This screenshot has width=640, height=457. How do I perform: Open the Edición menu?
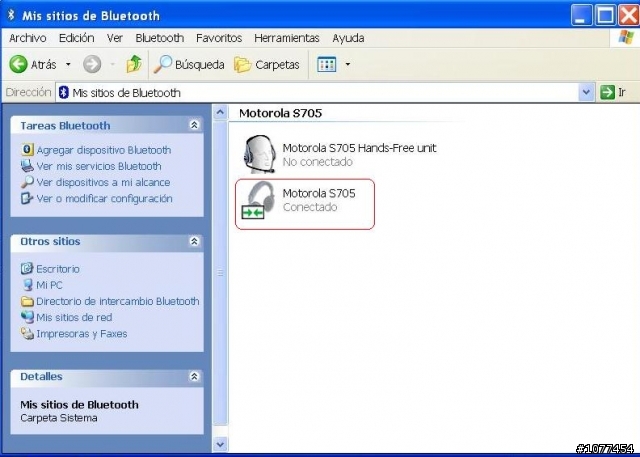click(76, 38)
